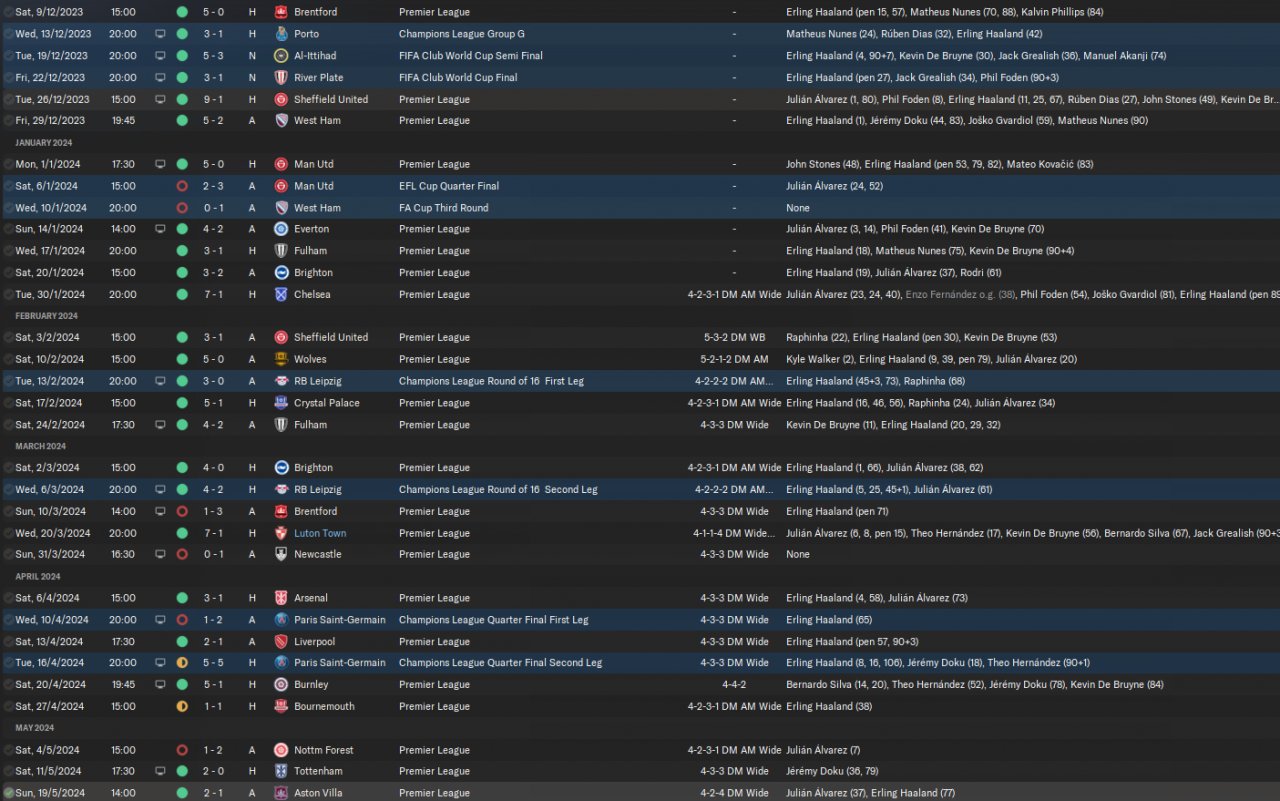Viewport: 1280px width, 801px height.
Task: Select 'Champions League Quarter Final First Leg' text
Action: point(493,620)
